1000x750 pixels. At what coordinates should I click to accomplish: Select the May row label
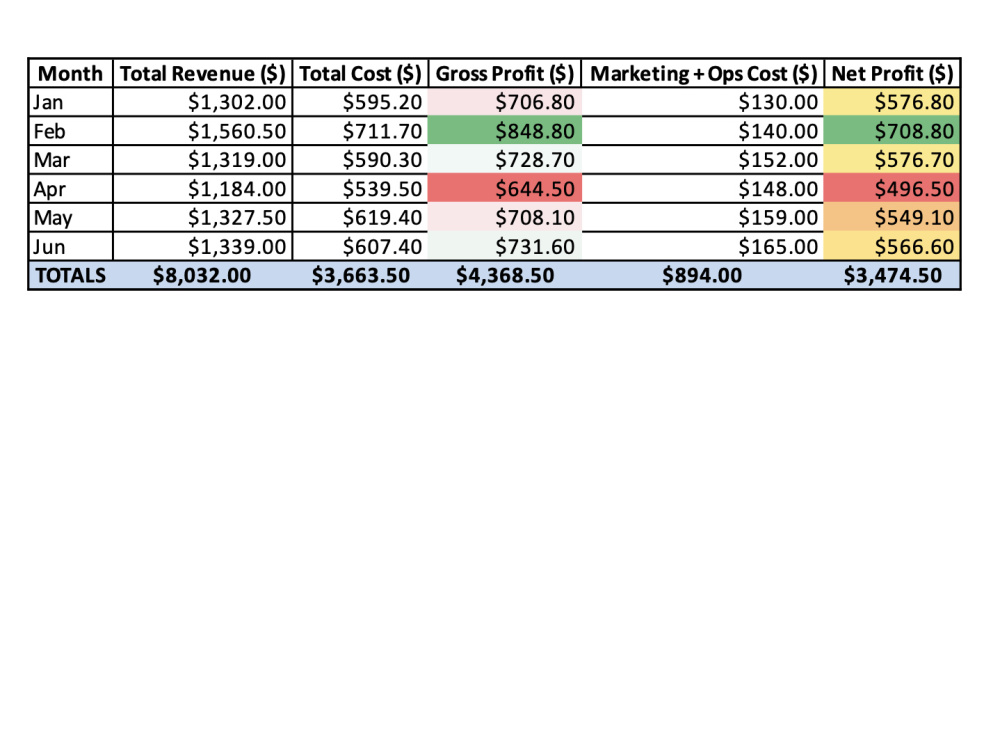coord(71,217)
